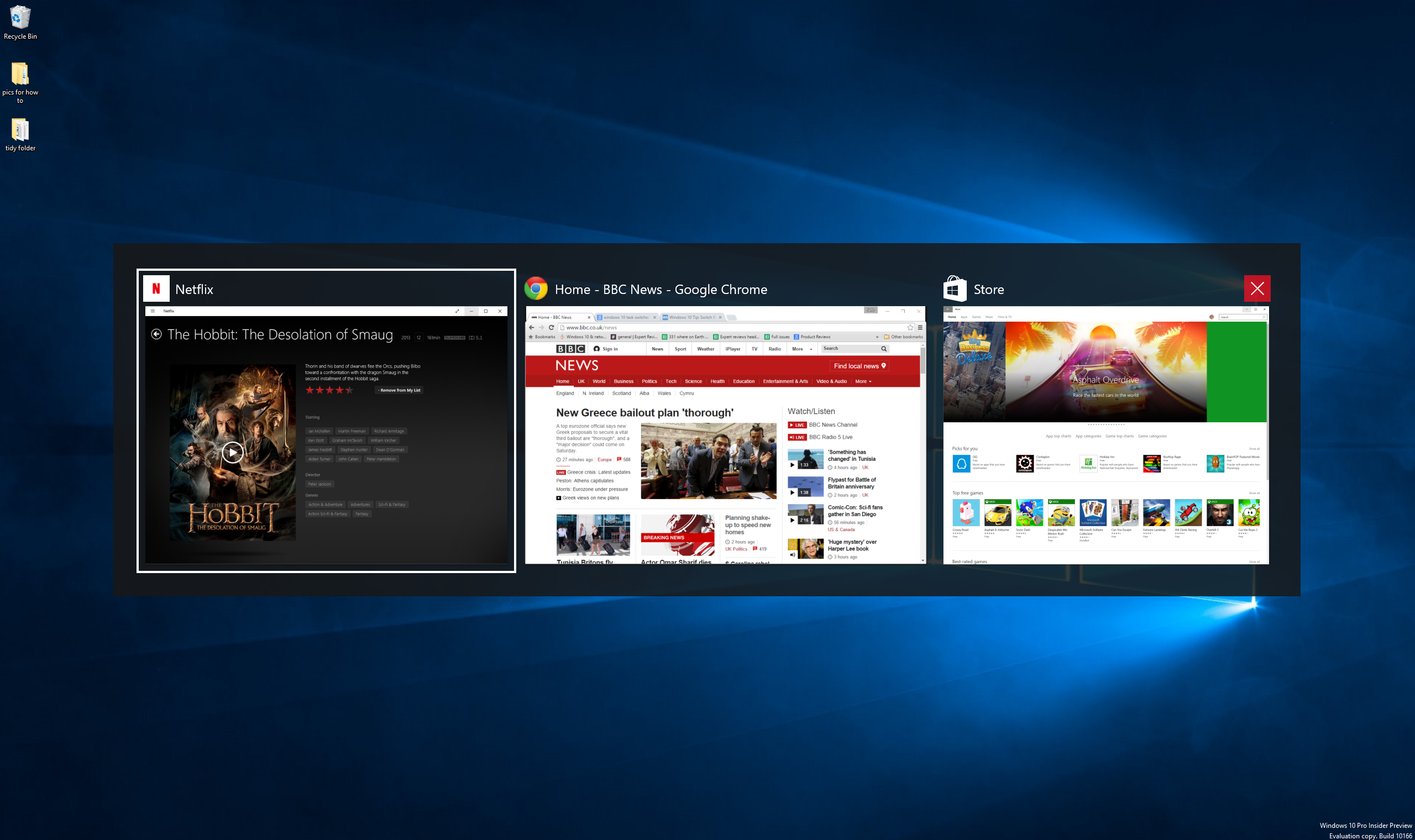Click Chrome's reload page icon
The width and height of the screenshot is (1415, 840).
(x=551, y=327)
